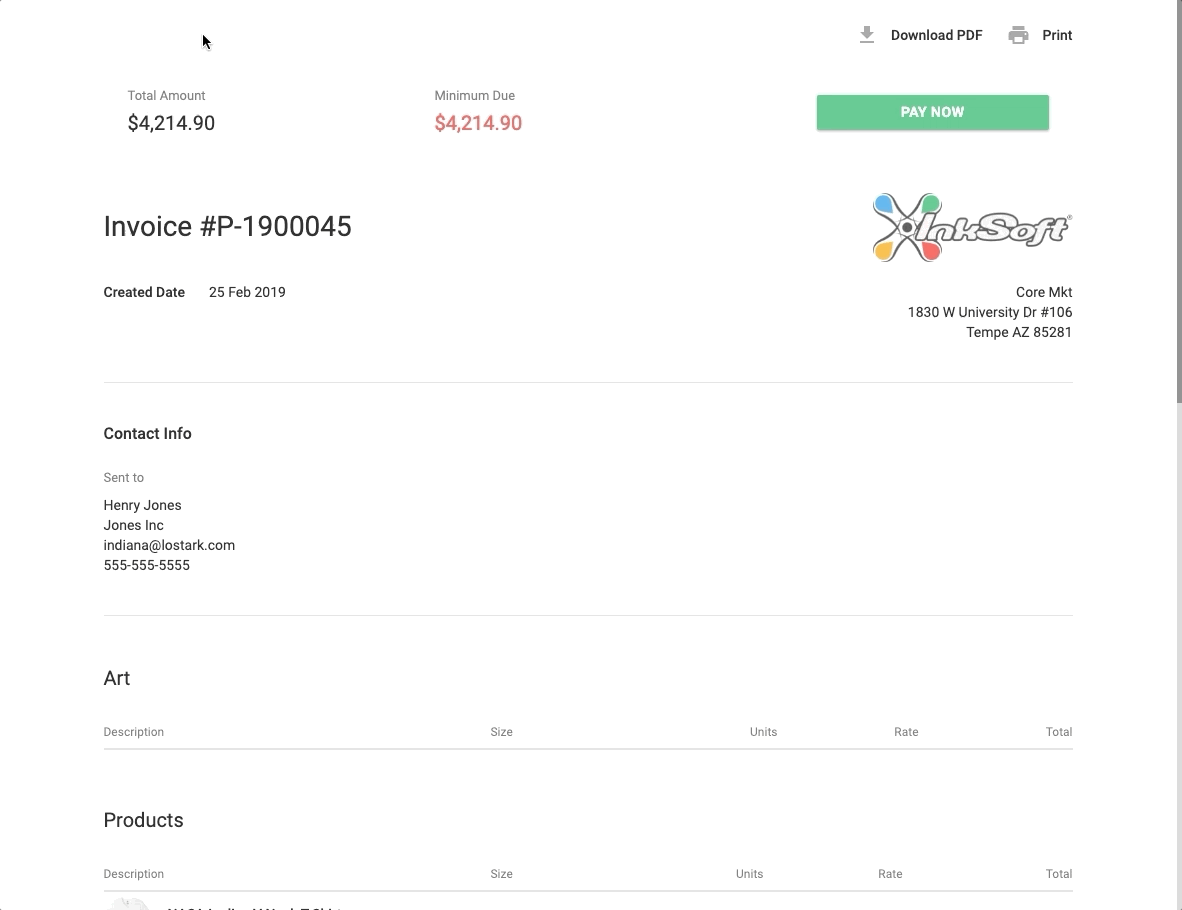Click the Products table Total column header
This screenshot has height=910, width=1182.
(1058, 874)
